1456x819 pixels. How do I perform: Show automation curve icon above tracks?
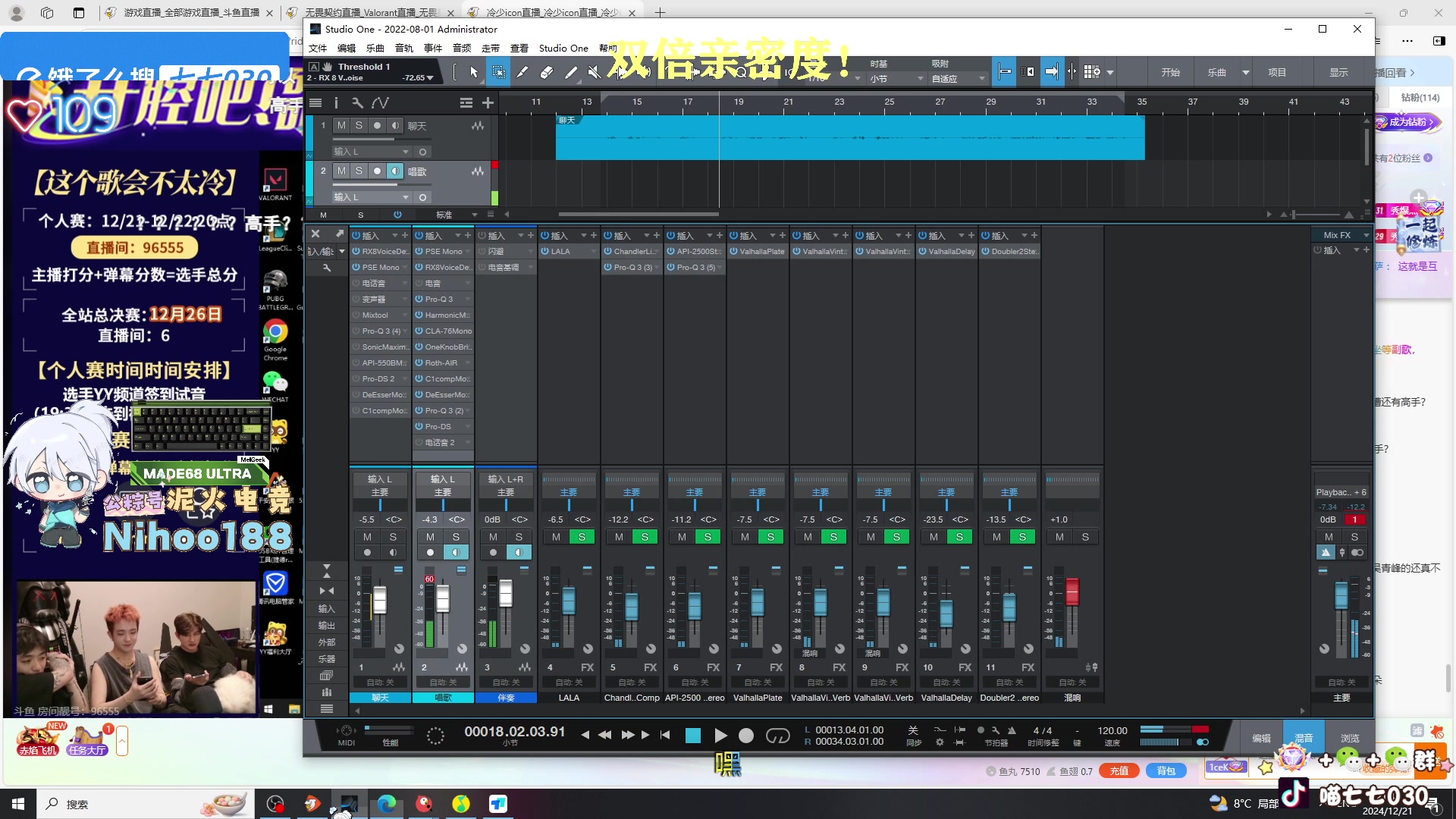click(380, 102)
